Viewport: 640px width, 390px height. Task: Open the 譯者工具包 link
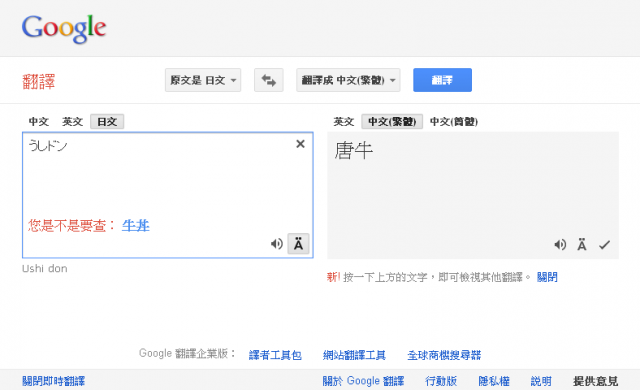click(x=275, y=355)
